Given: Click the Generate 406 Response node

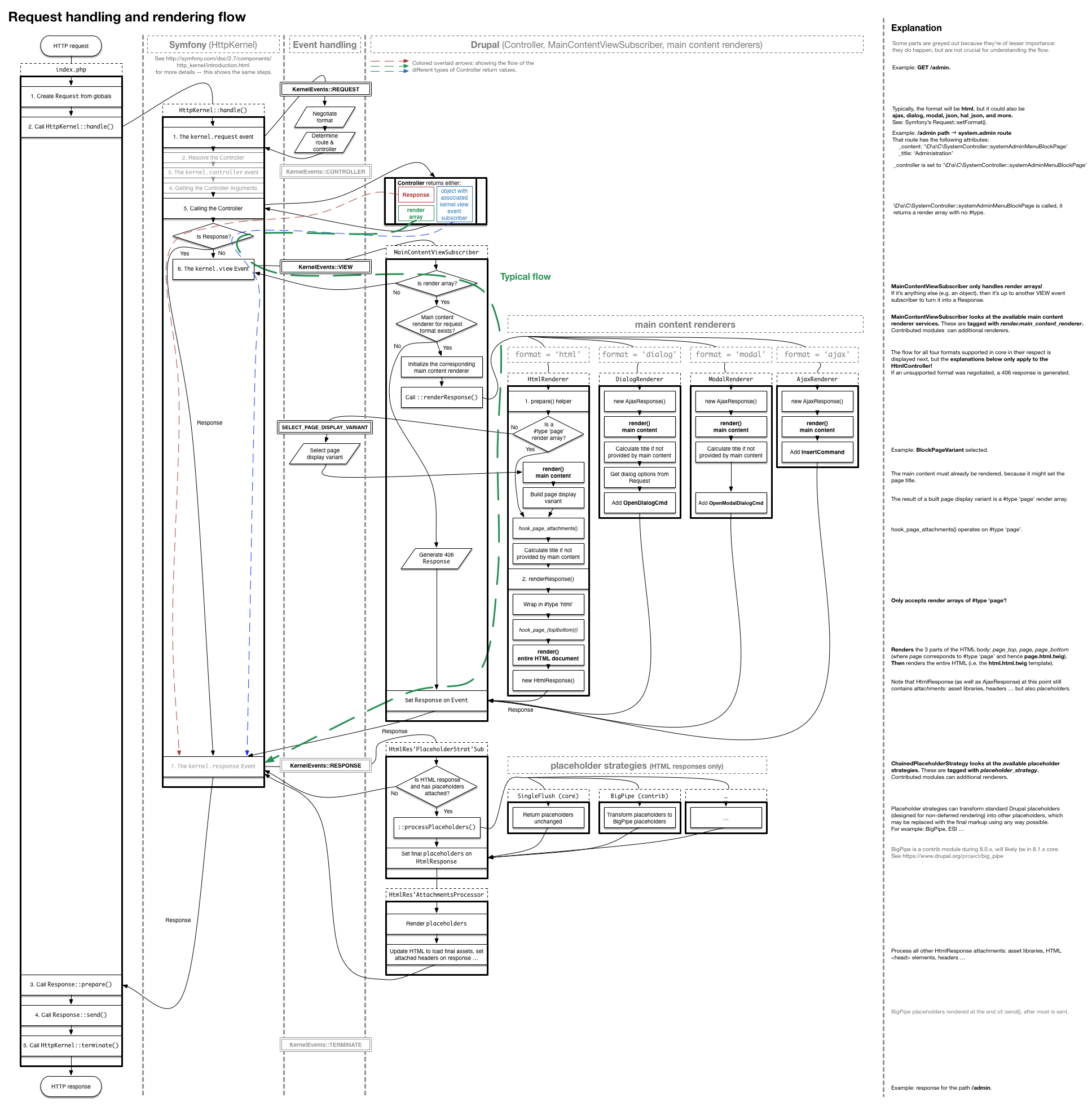Looking at the screenshot, I should pyautogui.click(x=437, y=557).
